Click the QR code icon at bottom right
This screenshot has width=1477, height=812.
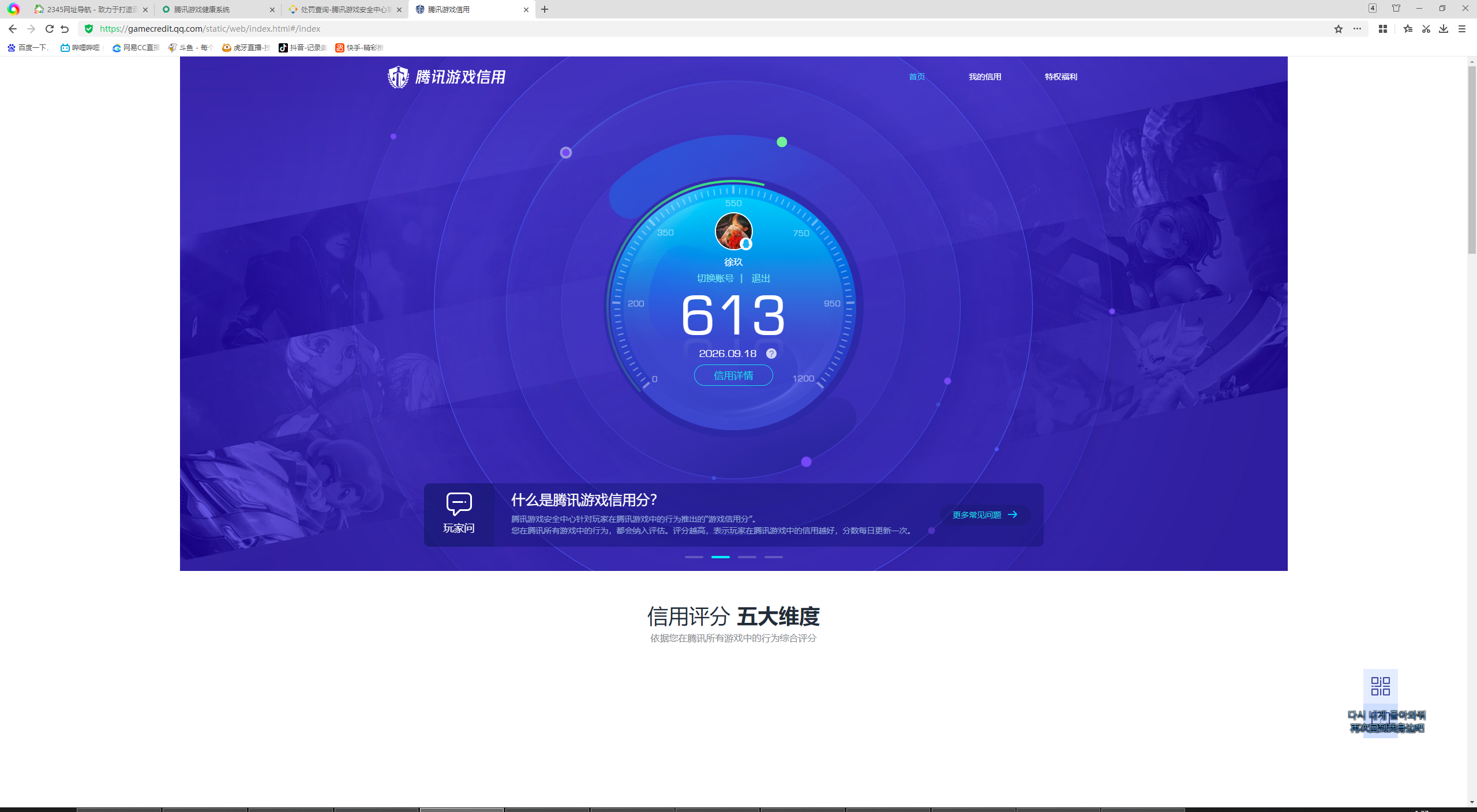pos(1381,686)
